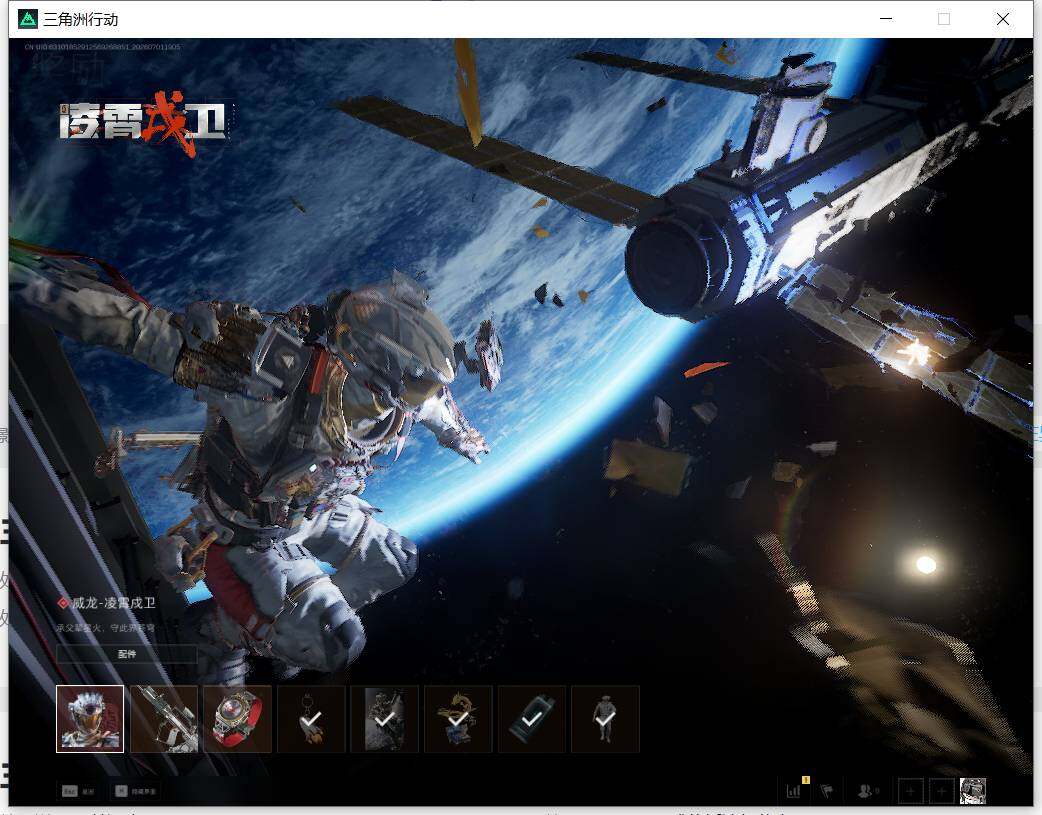Toggle the golden dragon emblem item
This screenshot has height=815, width=1042.
click(x=458, y=719)
